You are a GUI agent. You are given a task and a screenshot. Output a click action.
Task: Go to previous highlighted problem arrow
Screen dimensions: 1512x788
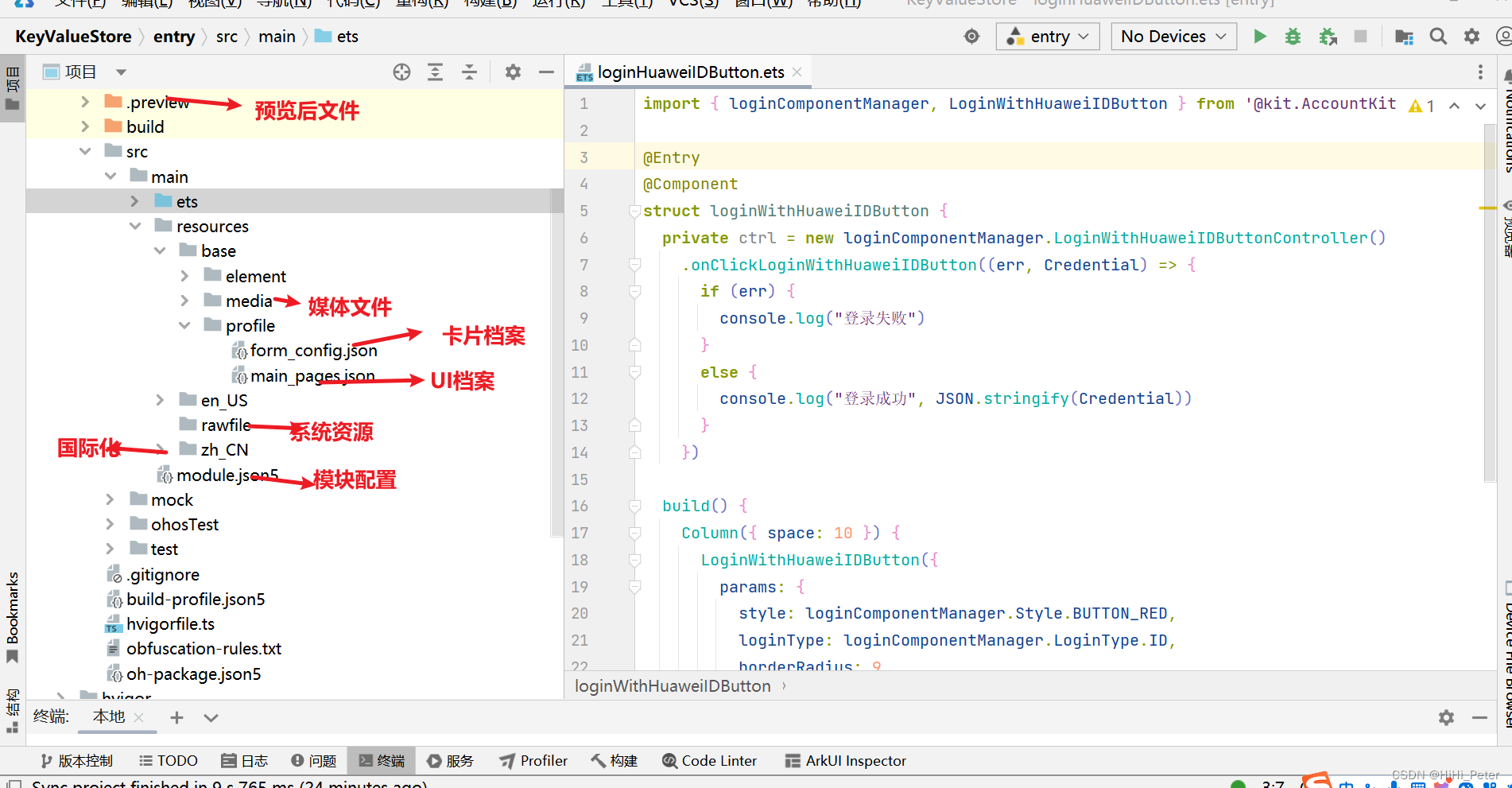click(x=1454, y=106)
